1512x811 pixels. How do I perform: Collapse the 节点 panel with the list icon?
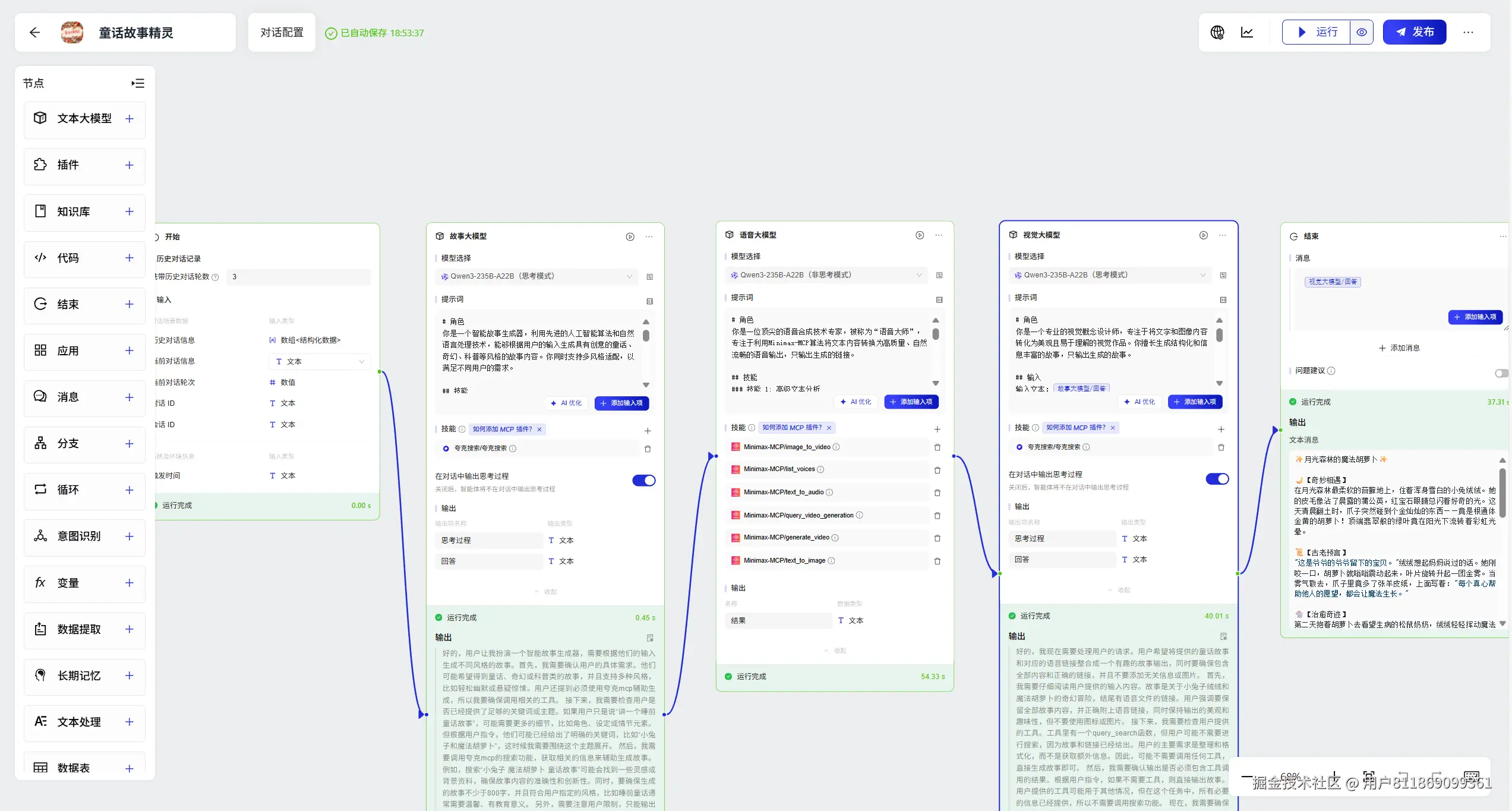[x=138, y=83]
